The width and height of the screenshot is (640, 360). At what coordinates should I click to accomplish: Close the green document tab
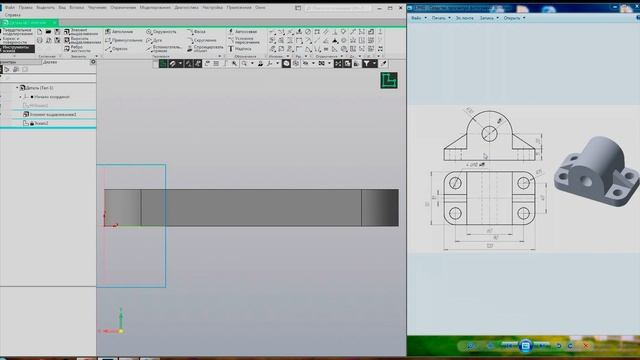tap(55, 22)
